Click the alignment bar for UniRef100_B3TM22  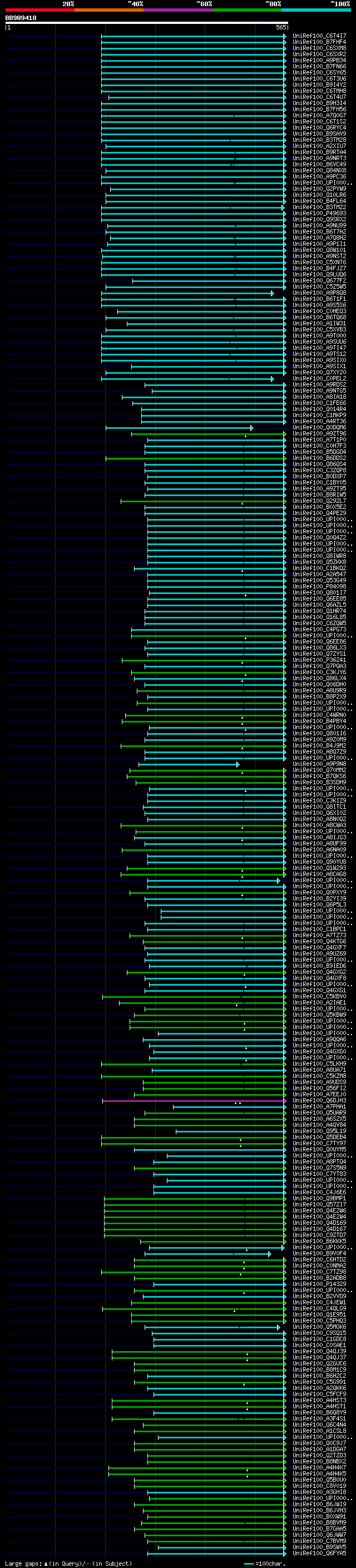tap(192, 207)
